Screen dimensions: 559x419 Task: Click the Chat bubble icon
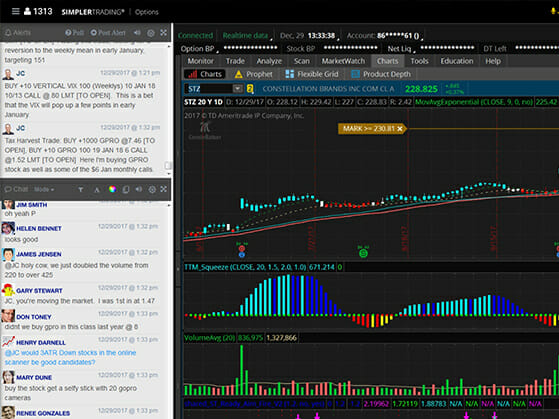(x=8, y=189)
